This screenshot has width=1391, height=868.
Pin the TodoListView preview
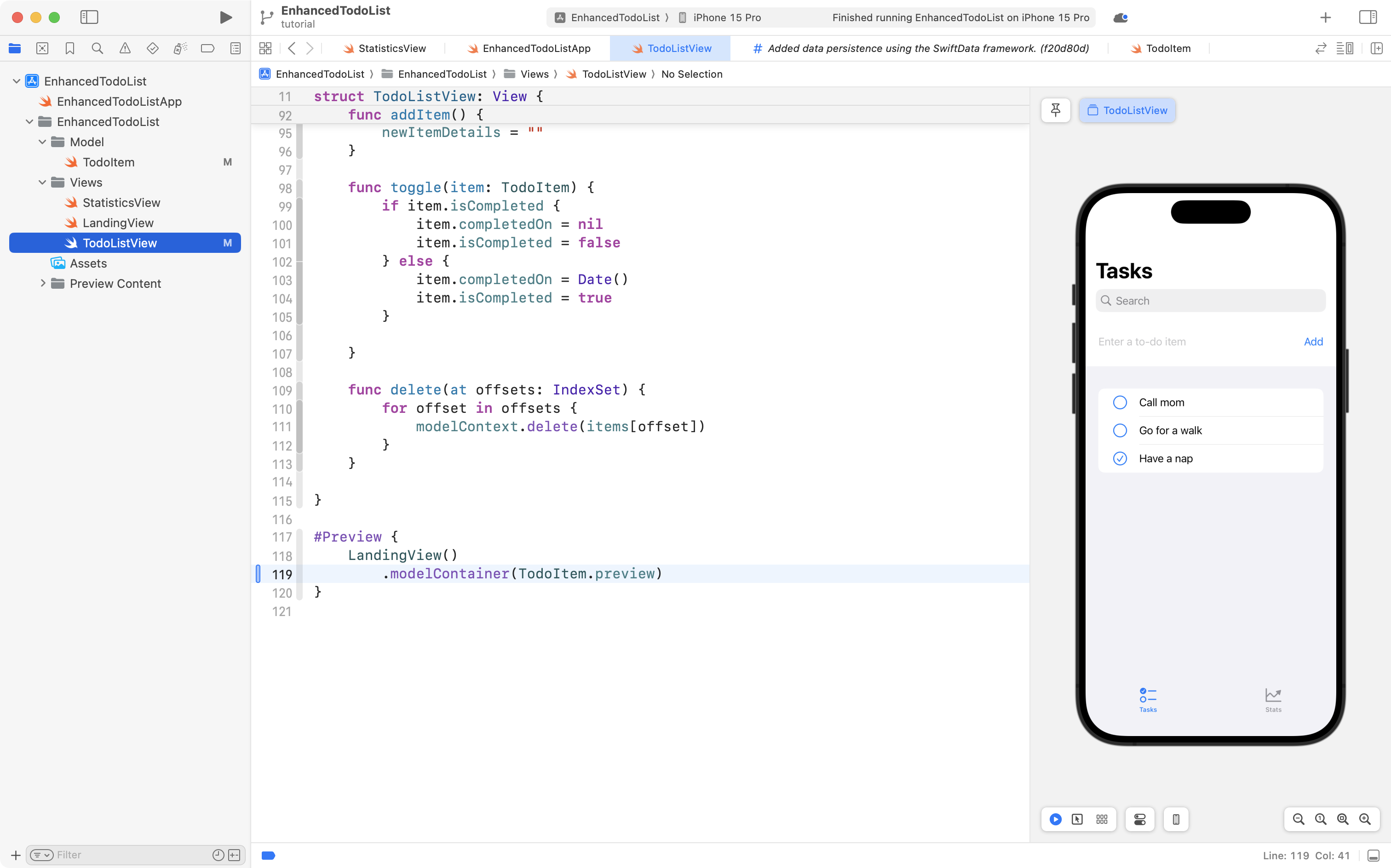[x=1056, y=109]
